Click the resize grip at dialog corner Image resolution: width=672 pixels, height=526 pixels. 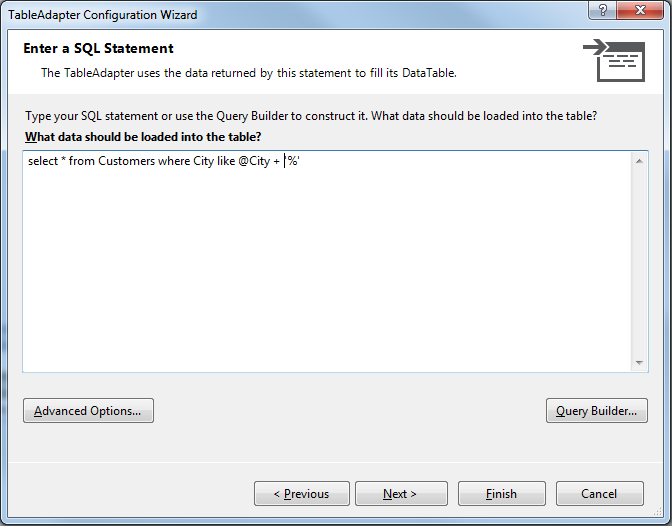click(x=657, y=511)
